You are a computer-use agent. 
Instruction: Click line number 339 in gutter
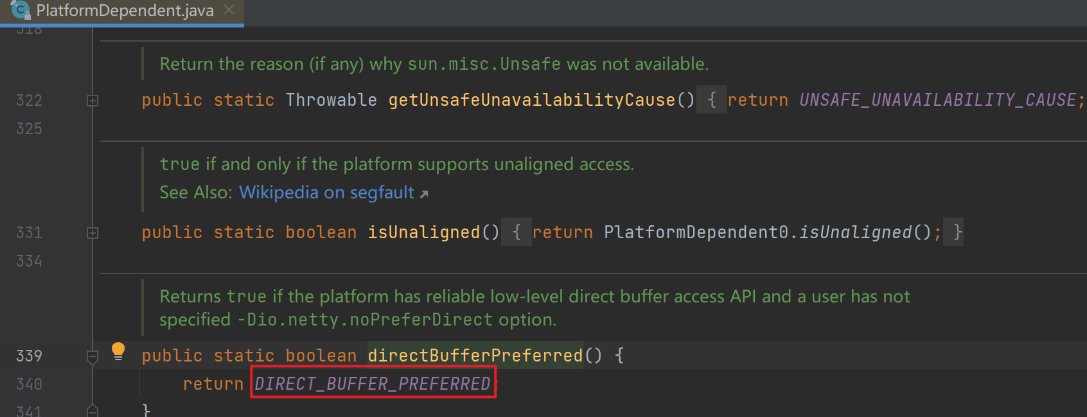(28, 355)
